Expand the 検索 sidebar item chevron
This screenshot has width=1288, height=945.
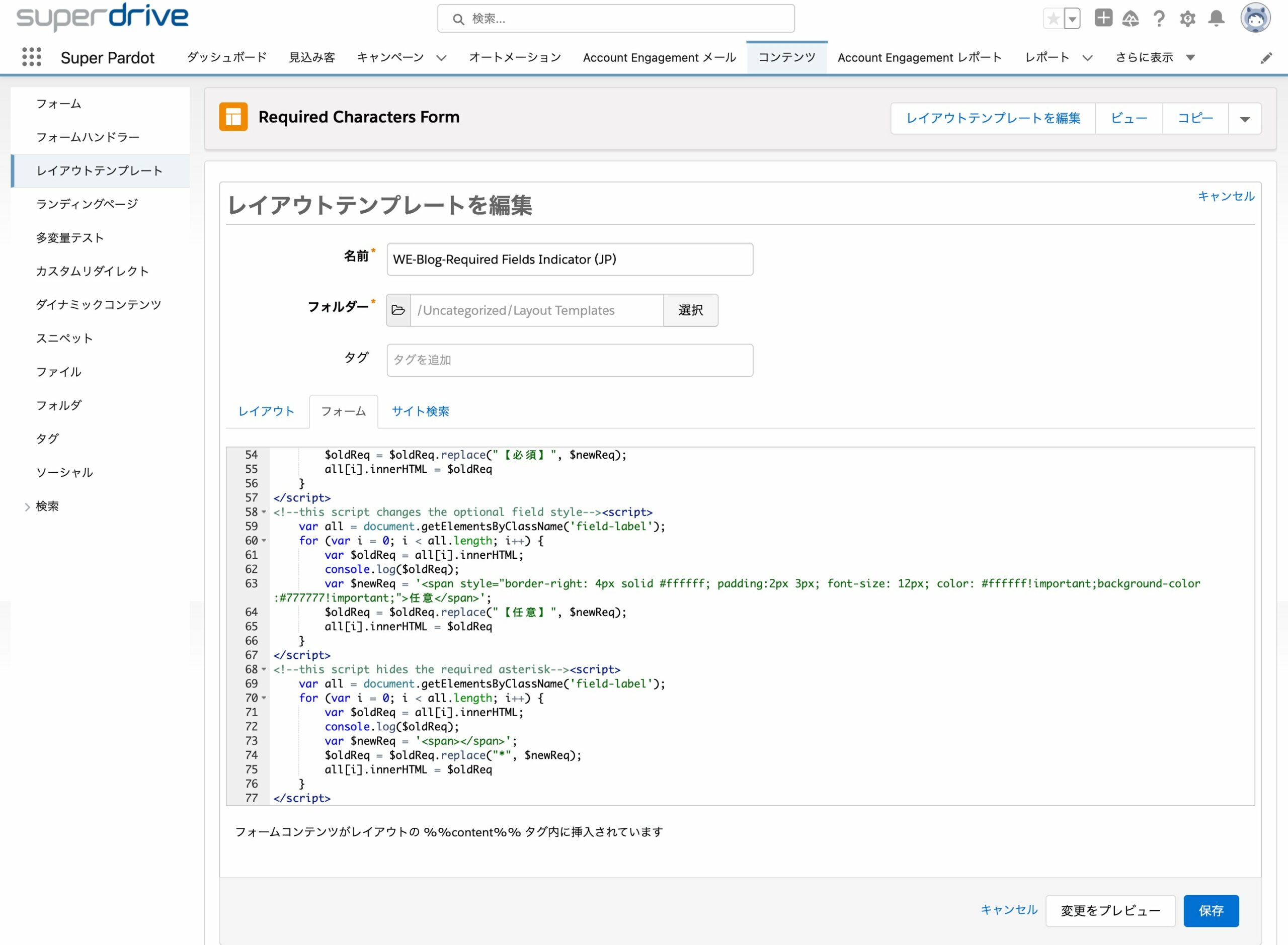point(27,506)
